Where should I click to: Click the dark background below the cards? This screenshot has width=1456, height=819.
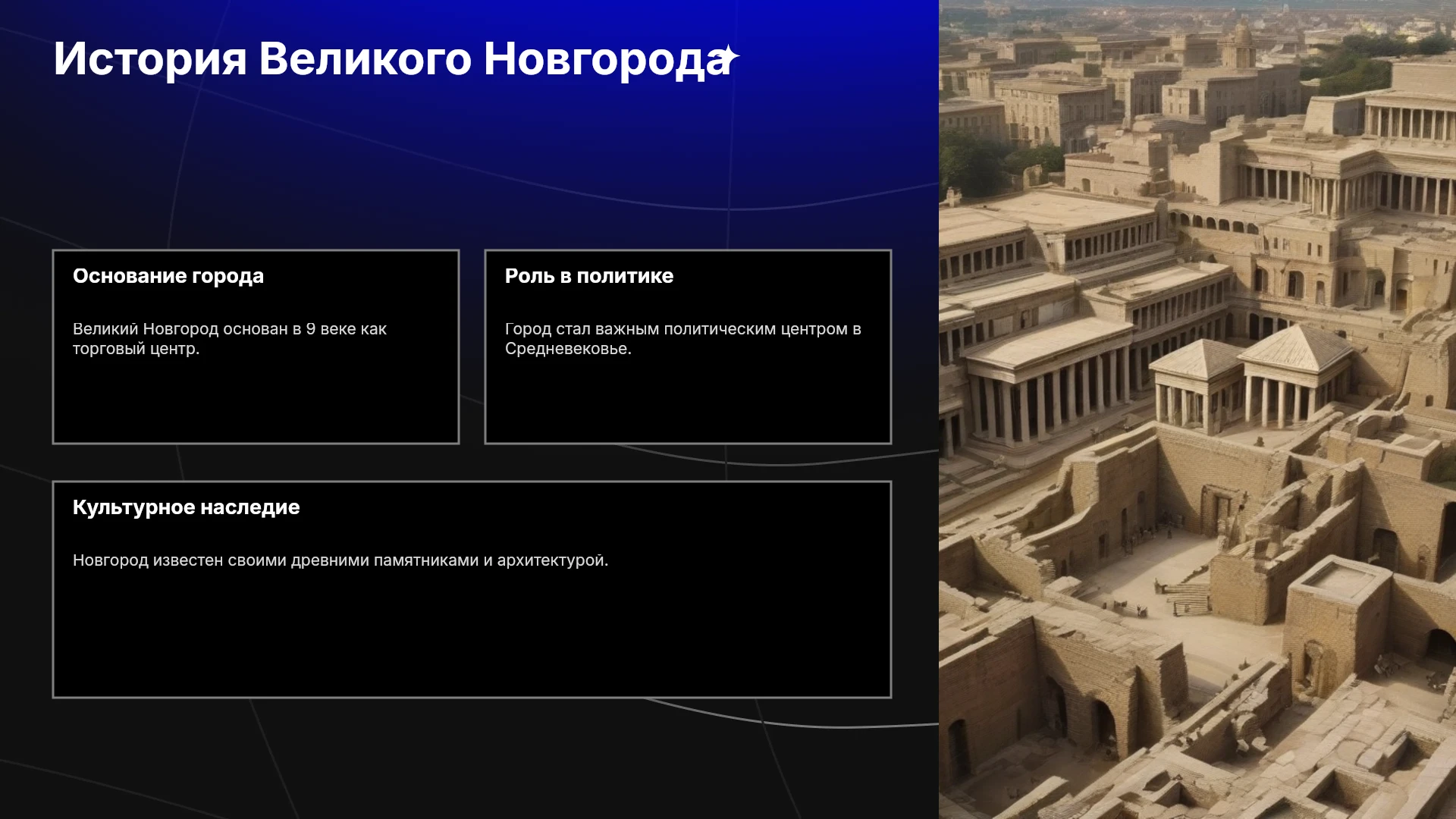[470, 758]
